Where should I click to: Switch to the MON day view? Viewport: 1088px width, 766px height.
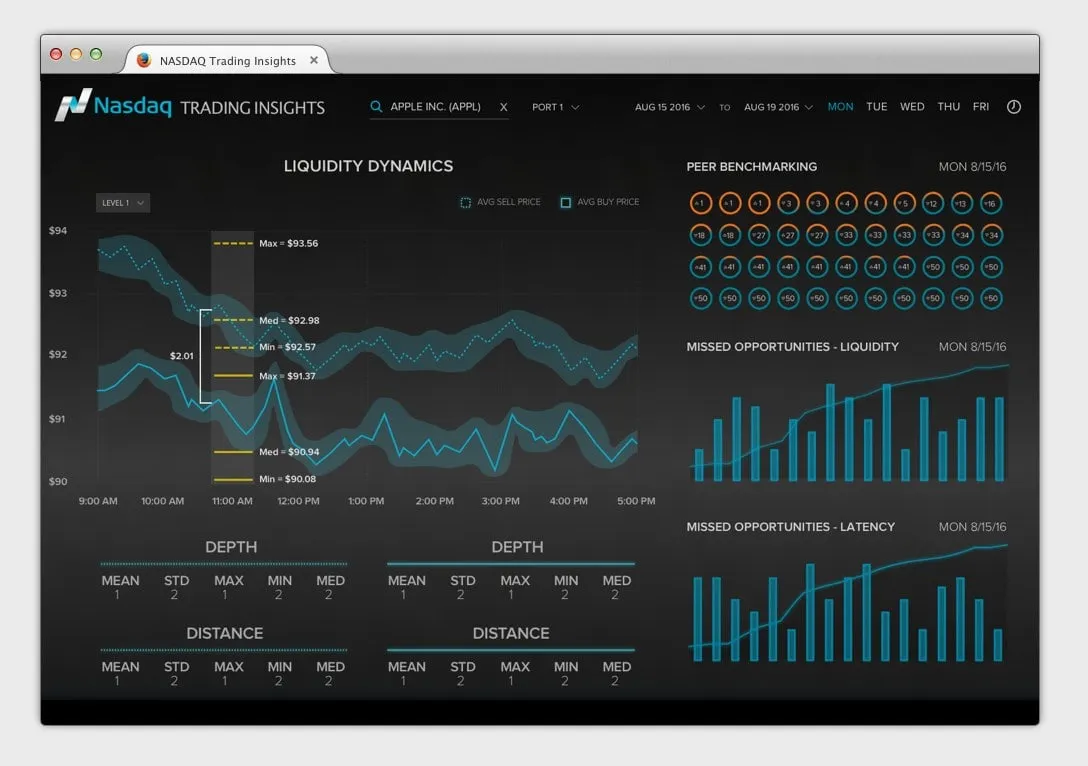tap(840, 106)
